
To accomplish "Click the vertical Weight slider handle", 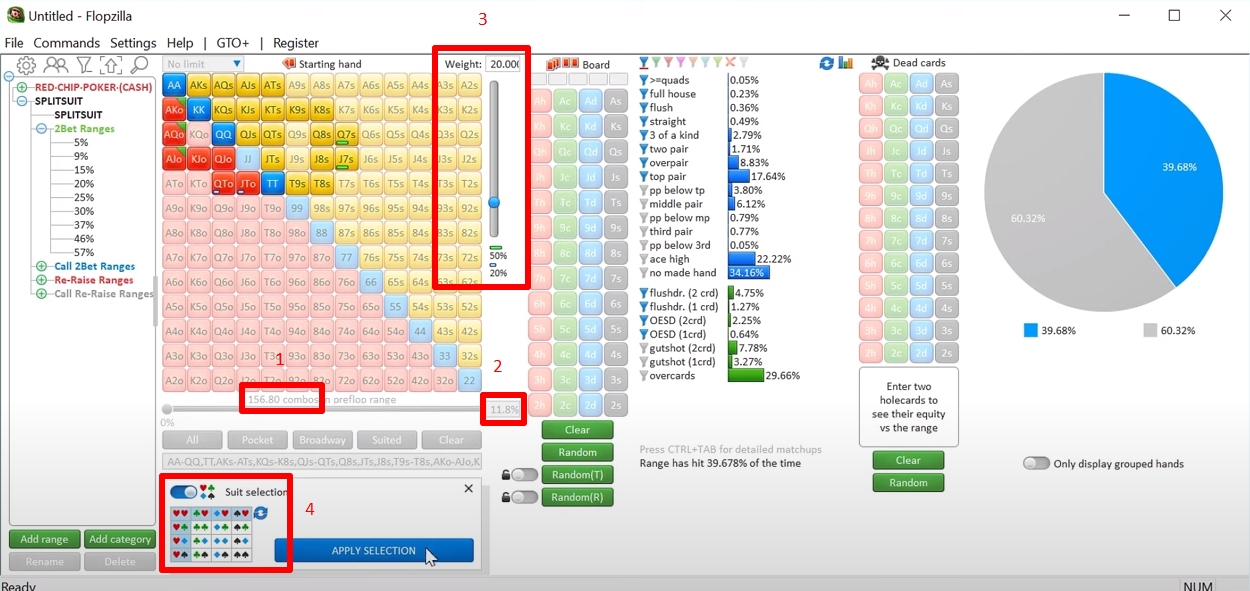I will click(494, 202).
